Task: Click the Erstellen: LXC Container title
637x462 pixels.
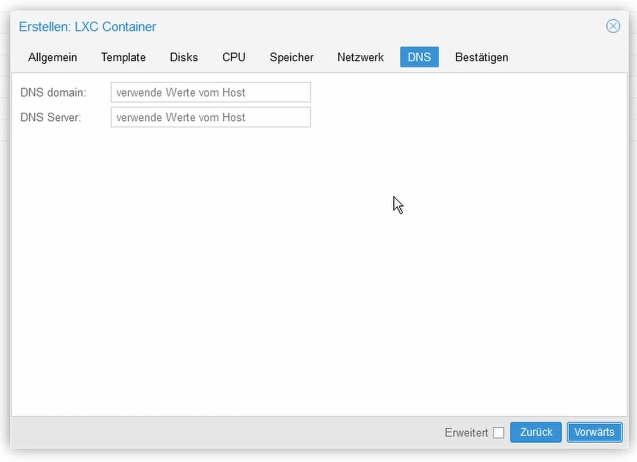Action: coord(87,27)
